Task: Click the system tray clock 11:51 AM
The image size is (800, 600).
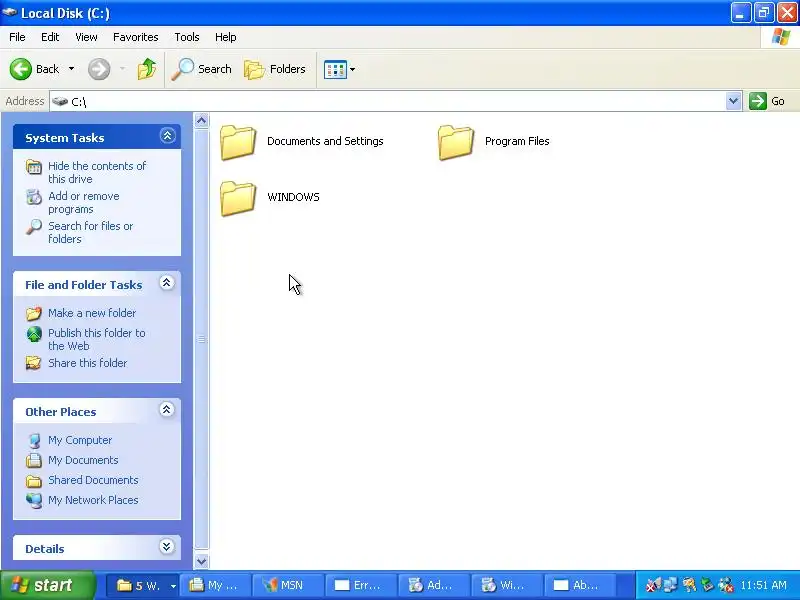Action: 763,585
